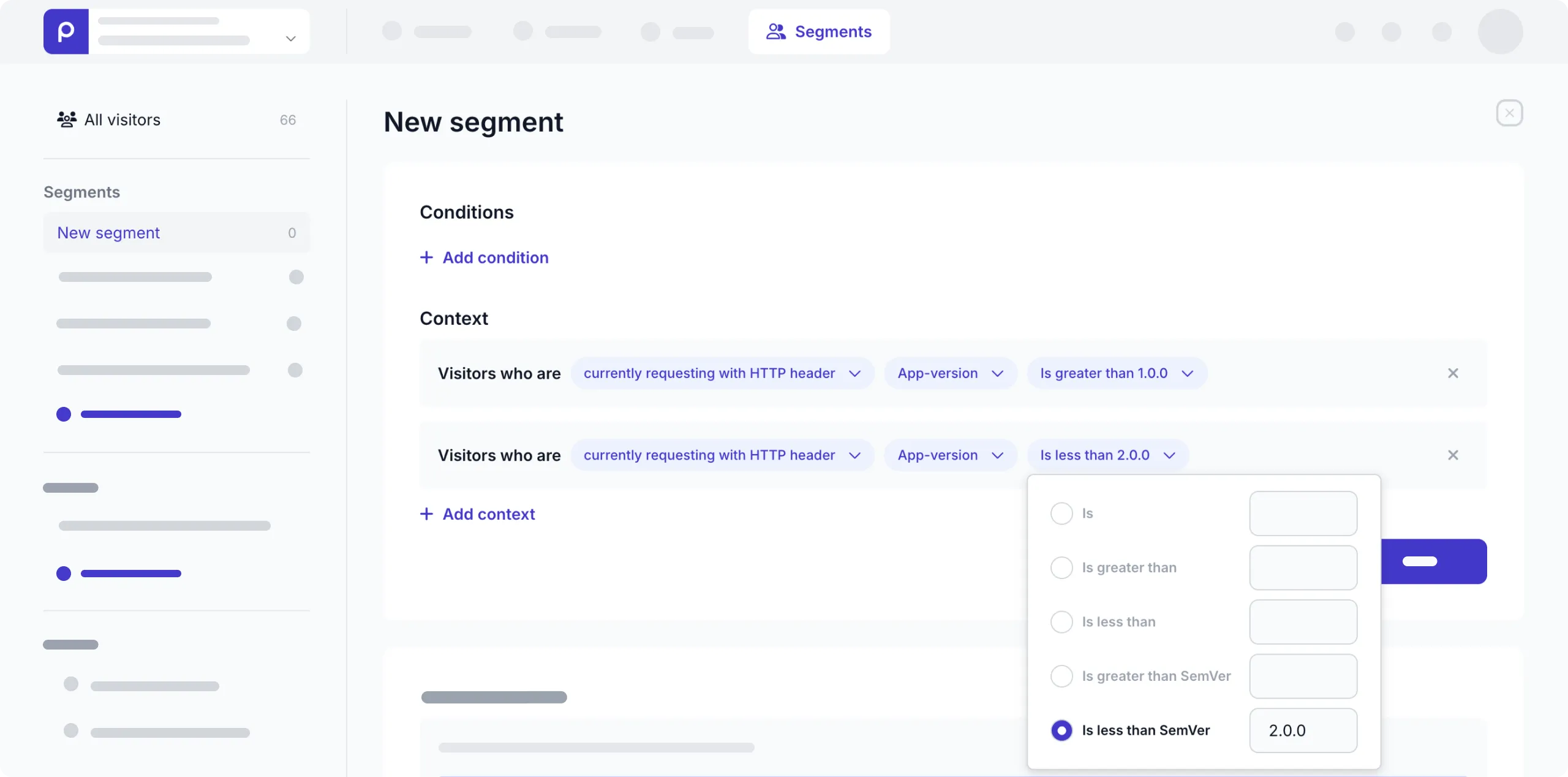Select the Is radio button
Image resolution: width=1568 pixels, height=777 pixels.
(x=1061, y=514)
